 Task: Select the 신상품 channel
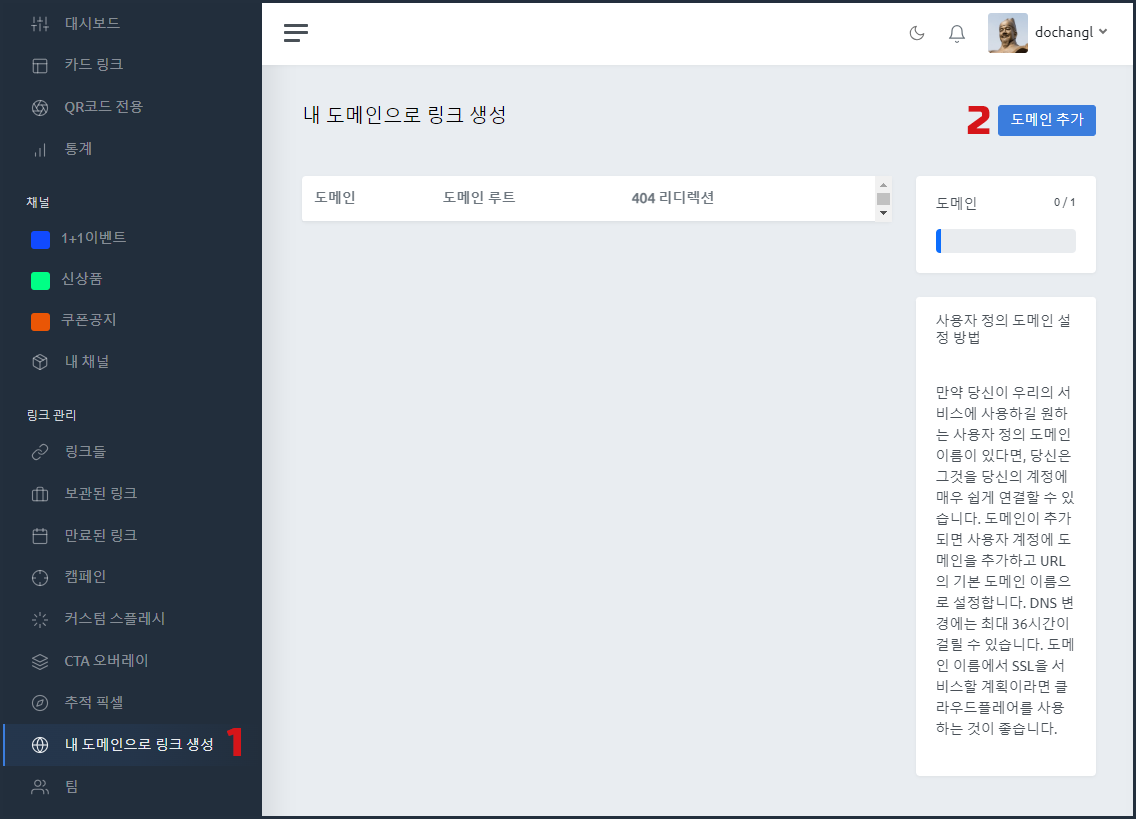pyautogui.click(x=82, y=279)
